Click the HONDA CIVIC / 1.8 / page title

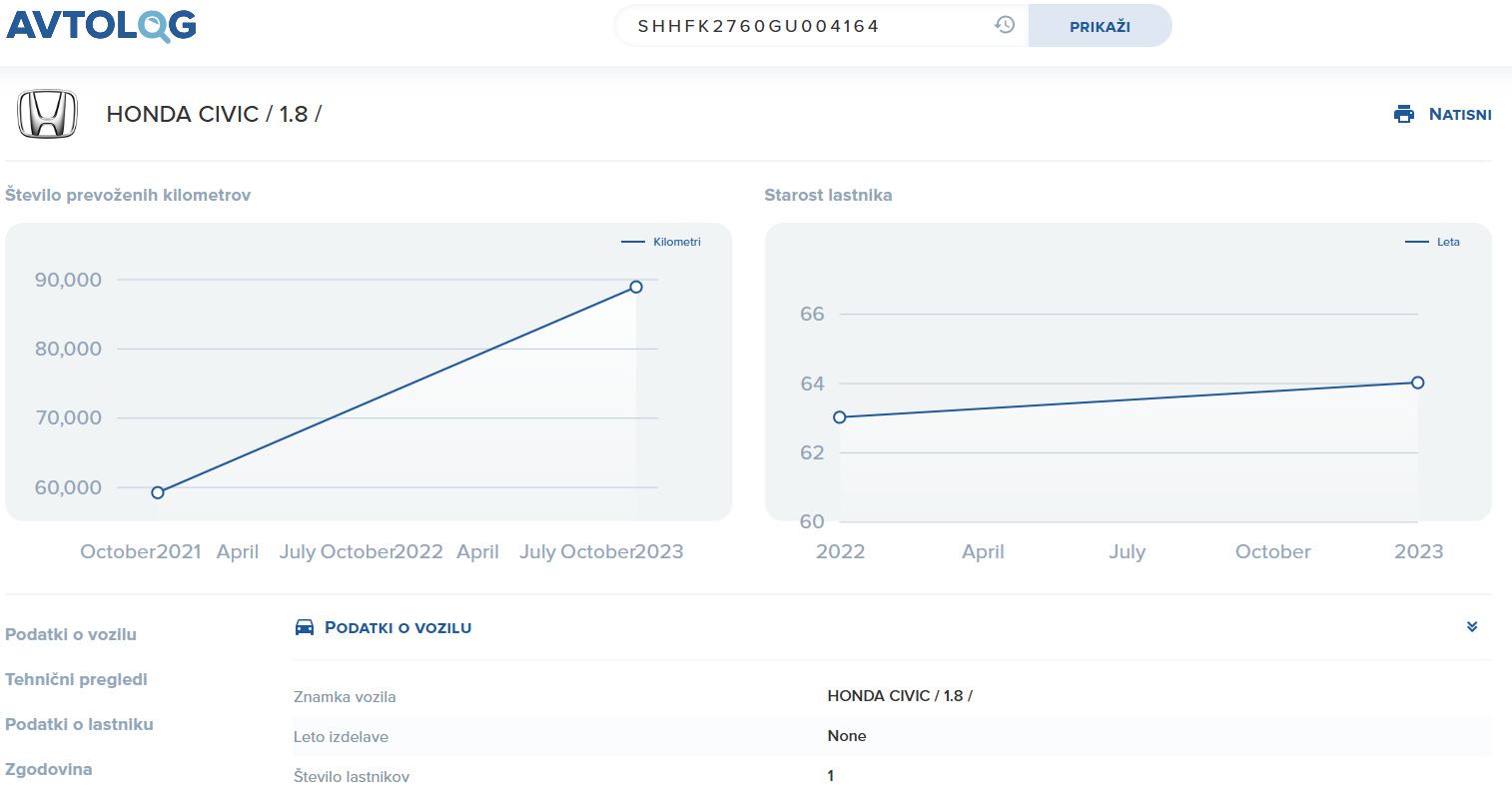pyautogui.click(x=214, y=114)
